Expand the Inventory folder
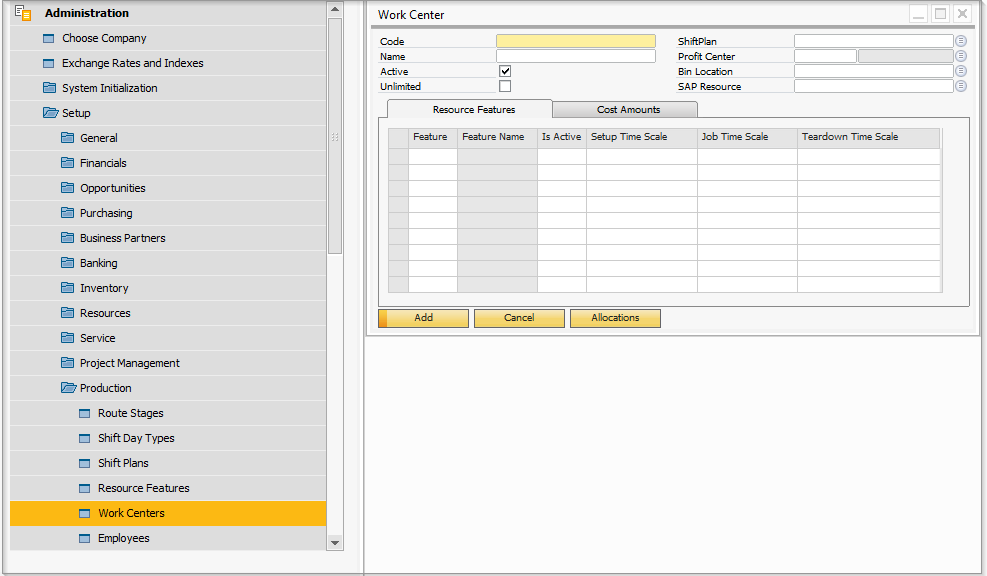987x576 pixels. [x=67, y=288]
